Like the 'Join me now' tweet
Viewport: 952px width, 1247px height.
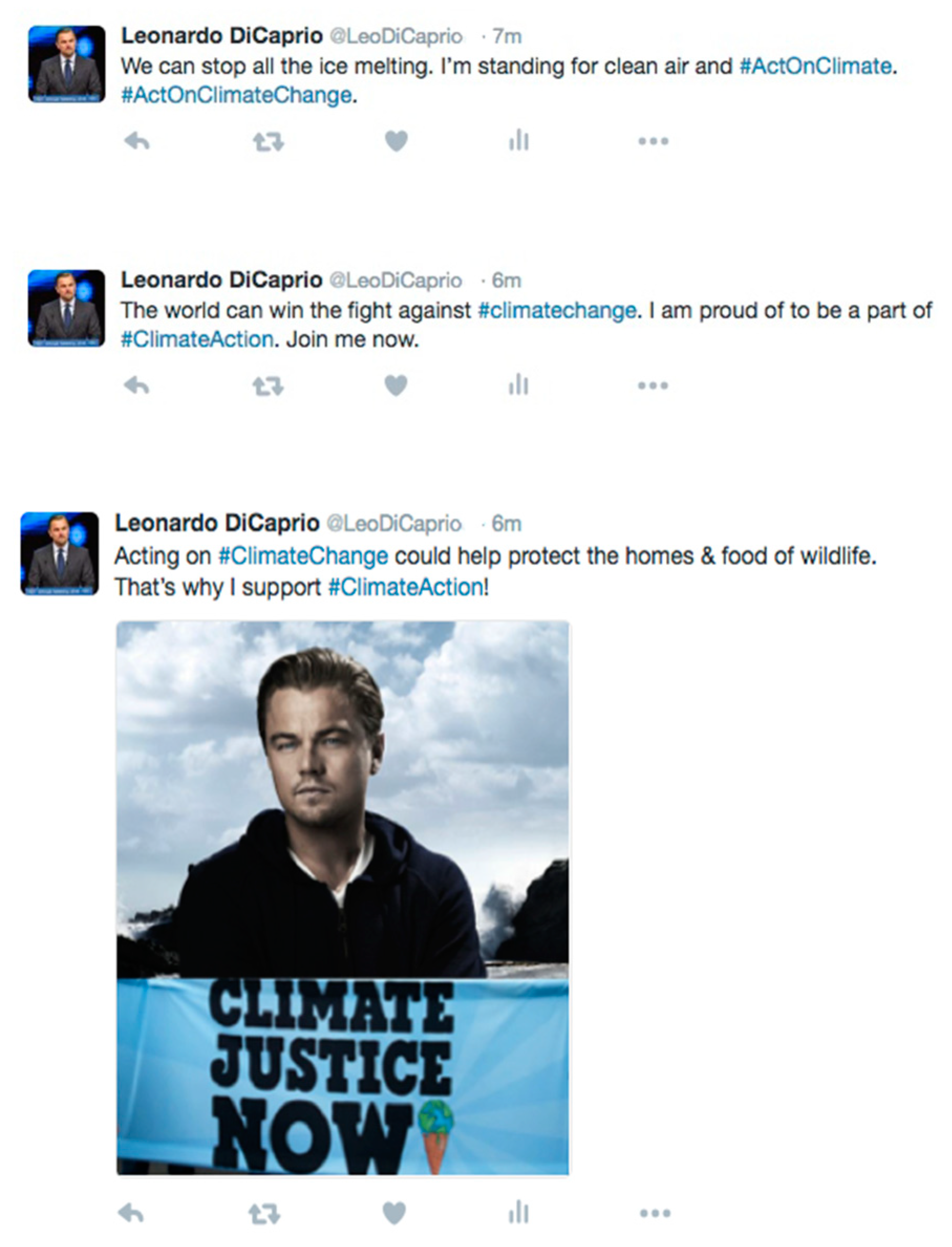tap(396, 386)
